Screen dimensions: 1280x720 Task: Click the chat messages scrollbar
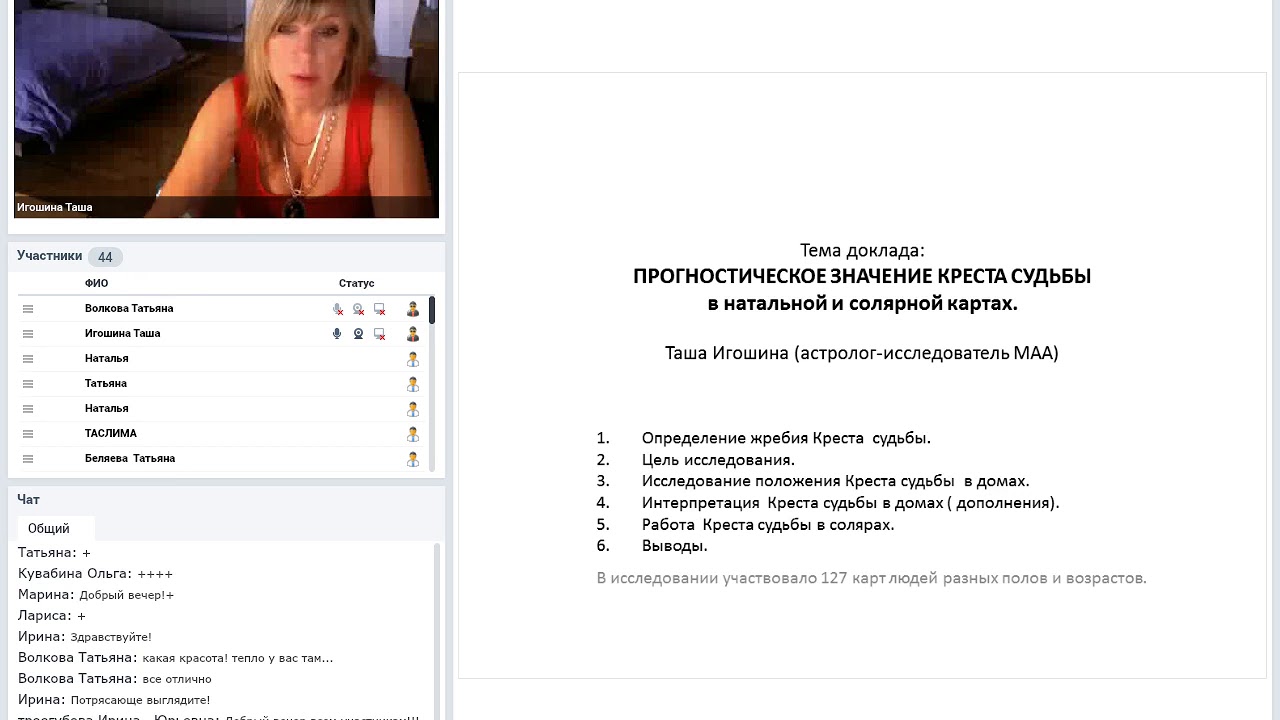[x=437, y=631]
